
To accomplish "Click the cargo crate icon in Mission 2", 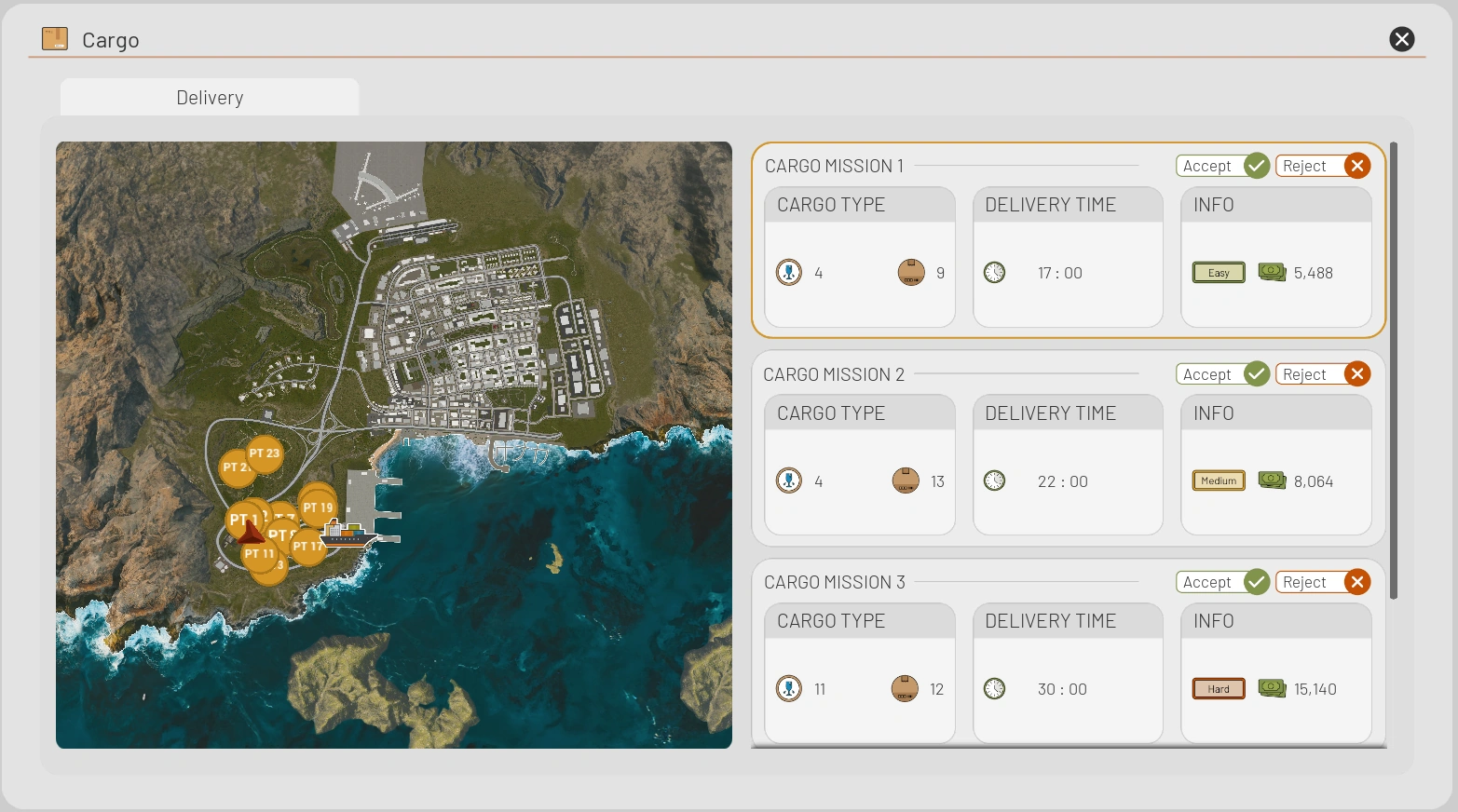I will point(906,481).
